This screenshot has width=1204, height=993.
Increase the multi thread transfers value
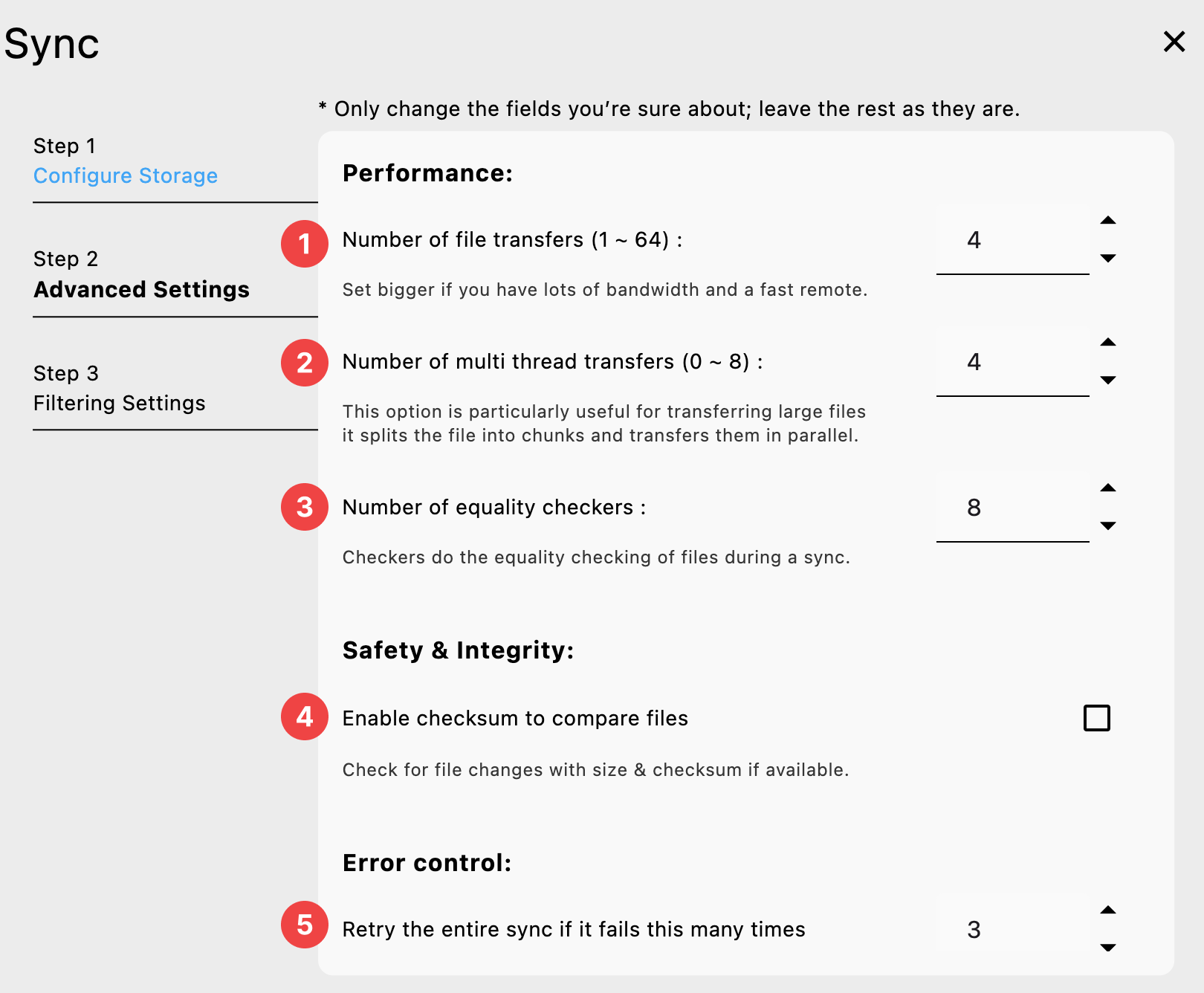pyautogui.click(x=1108, y=343)
